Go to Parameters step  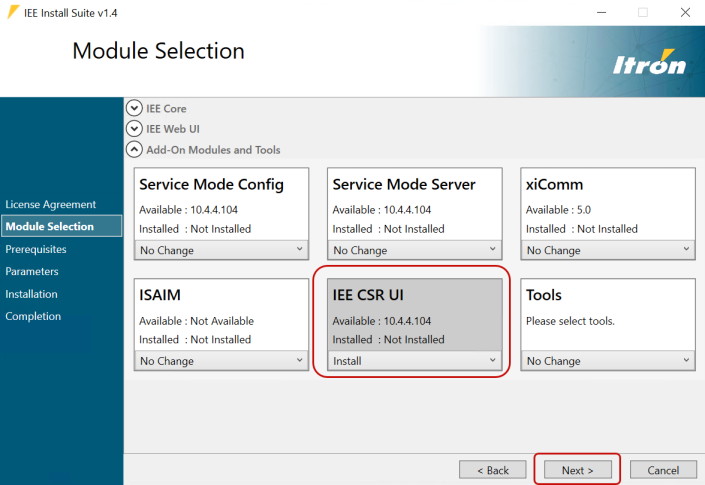click(31, 271)
